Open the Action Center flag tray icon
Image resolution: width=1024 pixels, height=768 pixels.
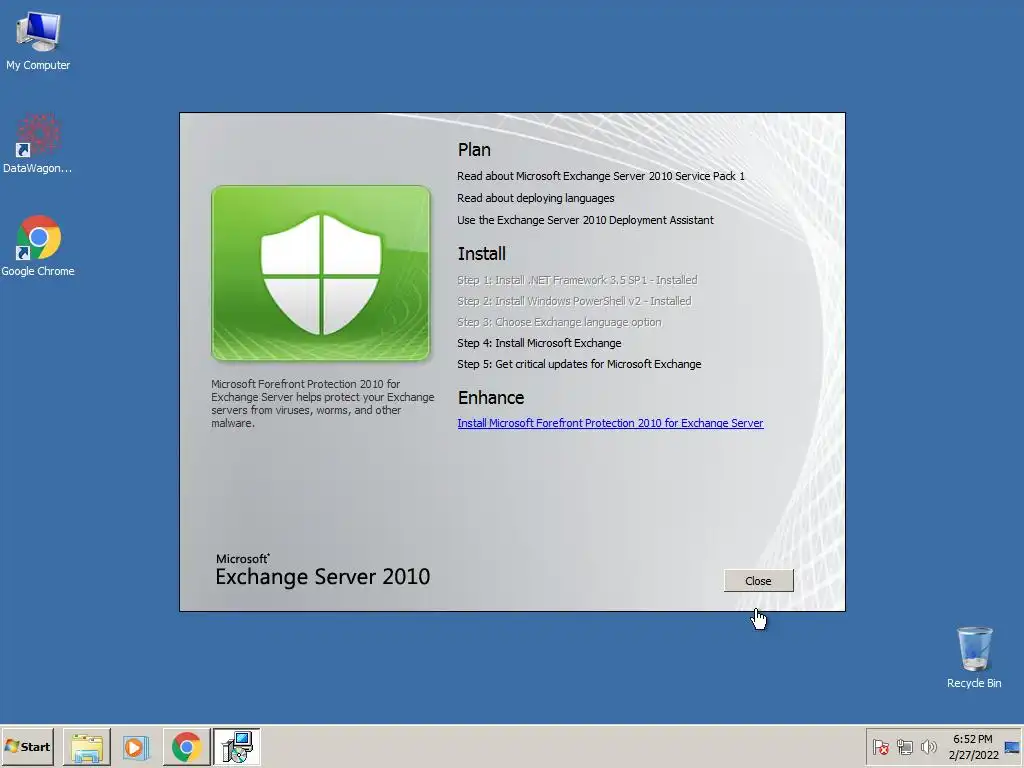coord(880,747)
